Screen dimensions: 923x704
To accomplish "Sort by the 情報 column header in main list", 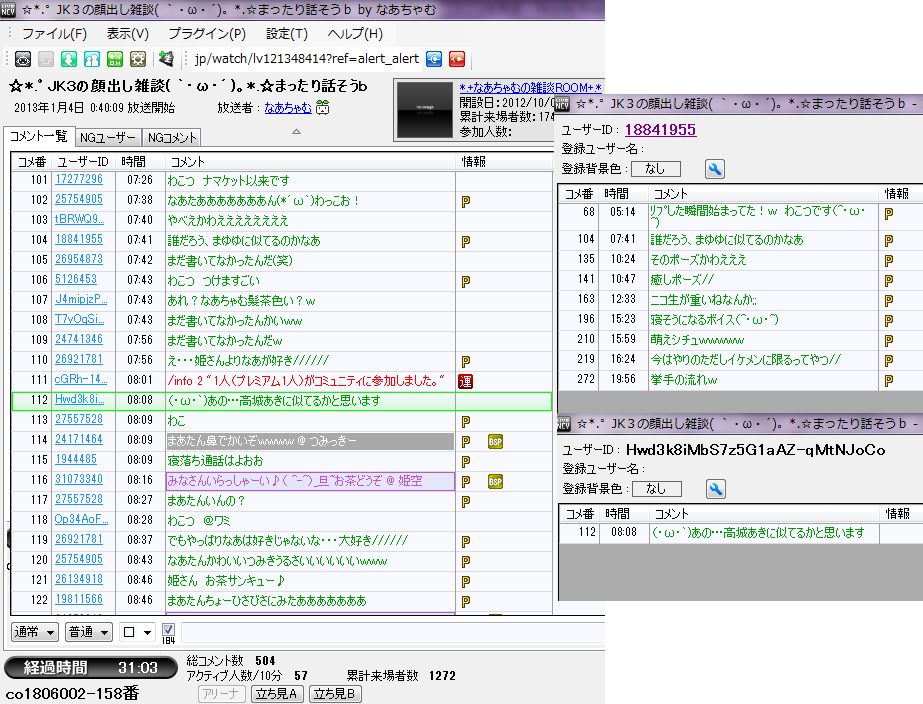I will tap(503, 161).
